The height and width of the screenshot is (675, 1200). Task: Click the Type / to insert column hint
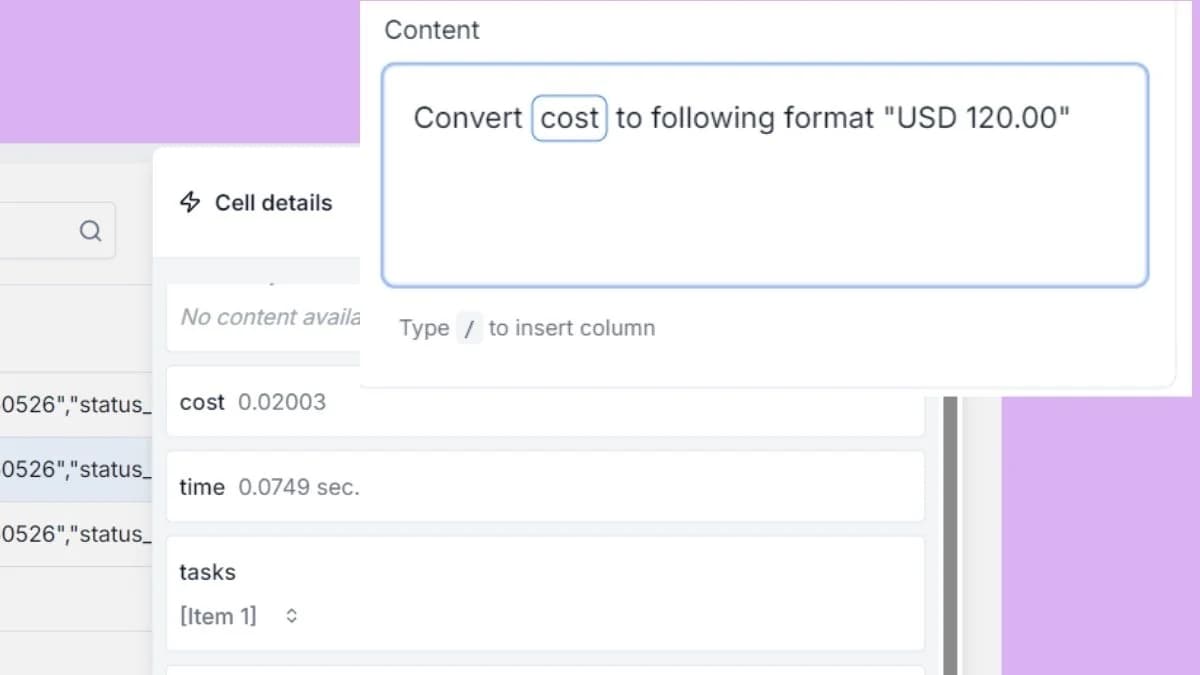point(525,328)
